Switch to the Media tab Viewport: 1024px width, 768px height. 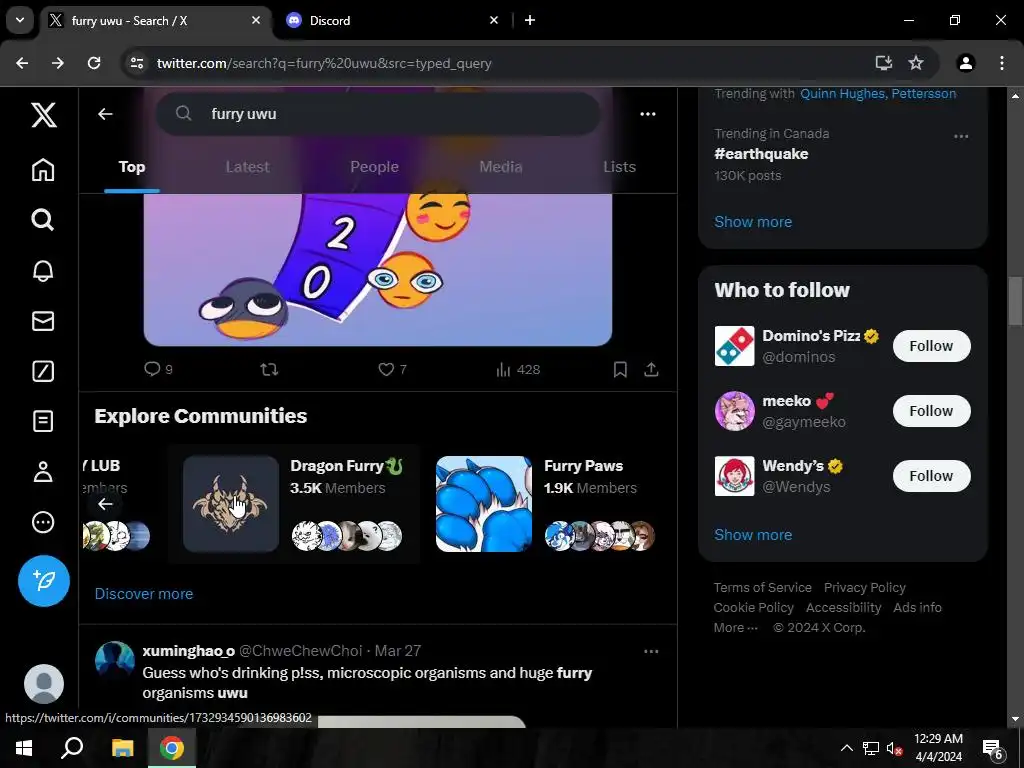coord(501,167)
